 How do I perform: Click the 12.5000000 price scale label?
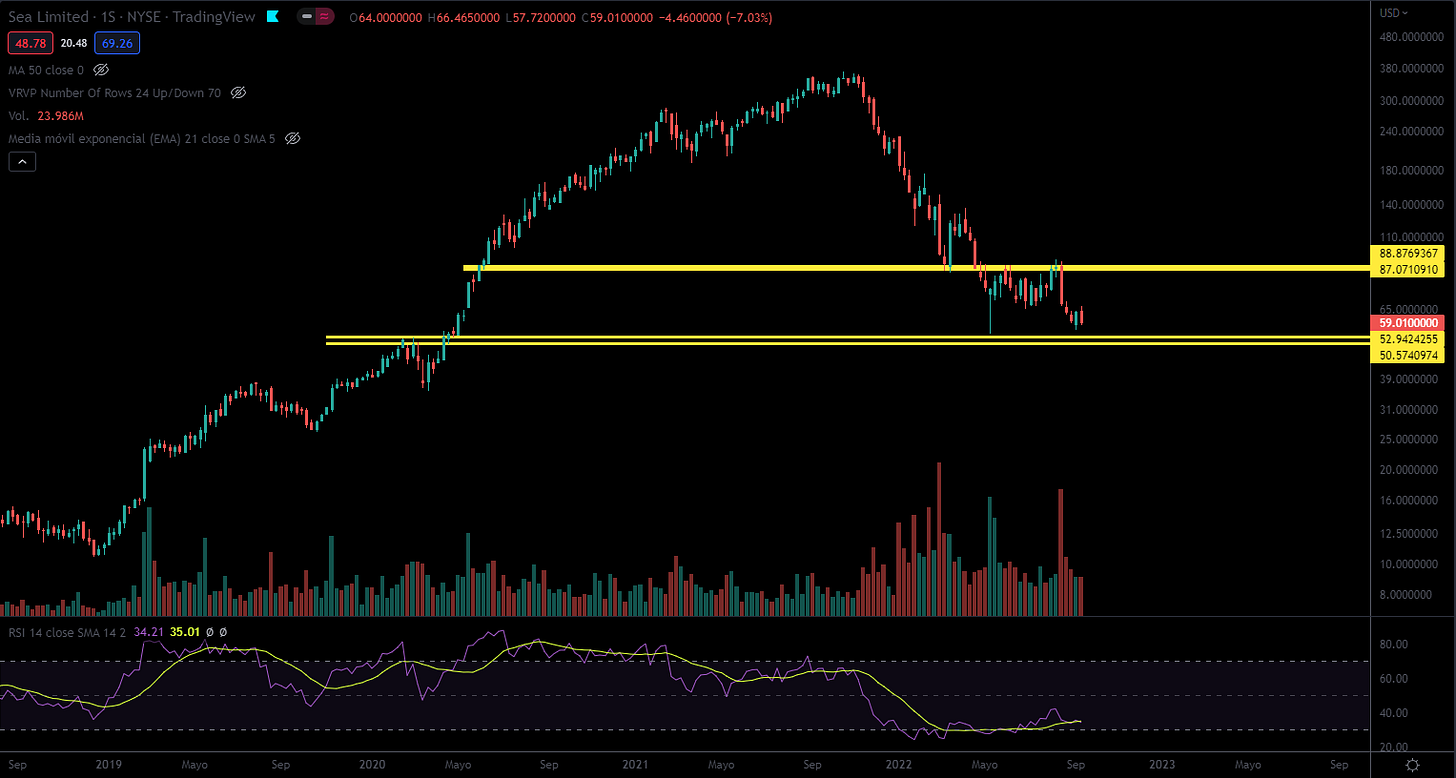(1408, 534)
